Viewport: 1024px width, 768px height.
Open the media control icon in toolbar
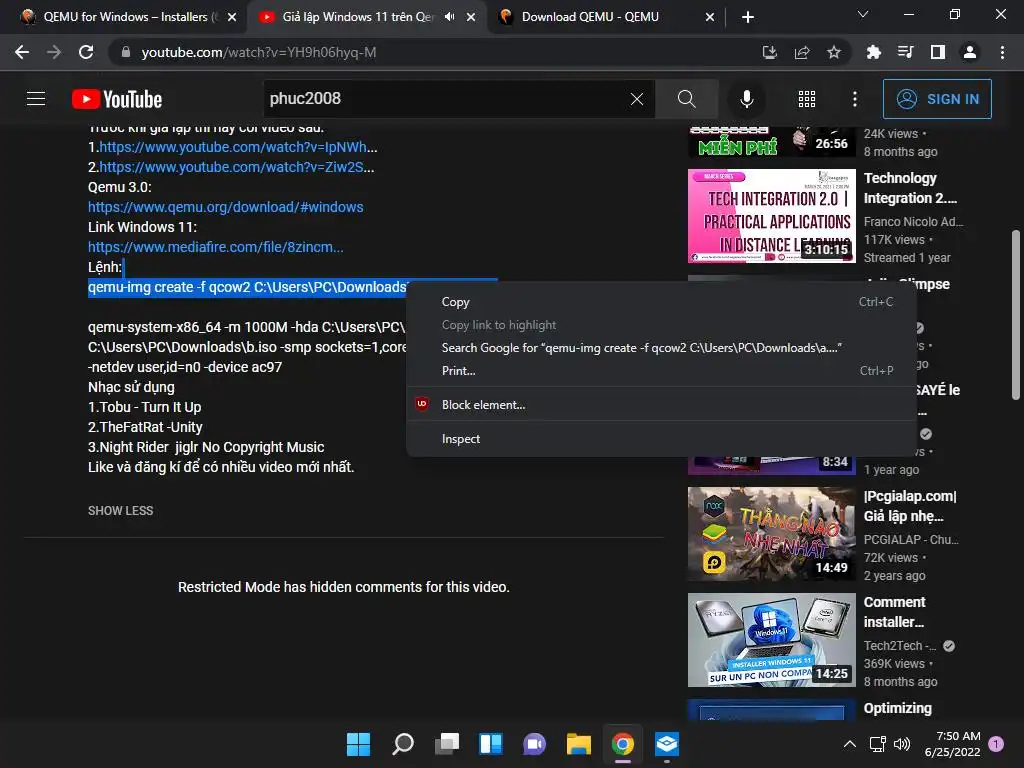click(905, 52)
